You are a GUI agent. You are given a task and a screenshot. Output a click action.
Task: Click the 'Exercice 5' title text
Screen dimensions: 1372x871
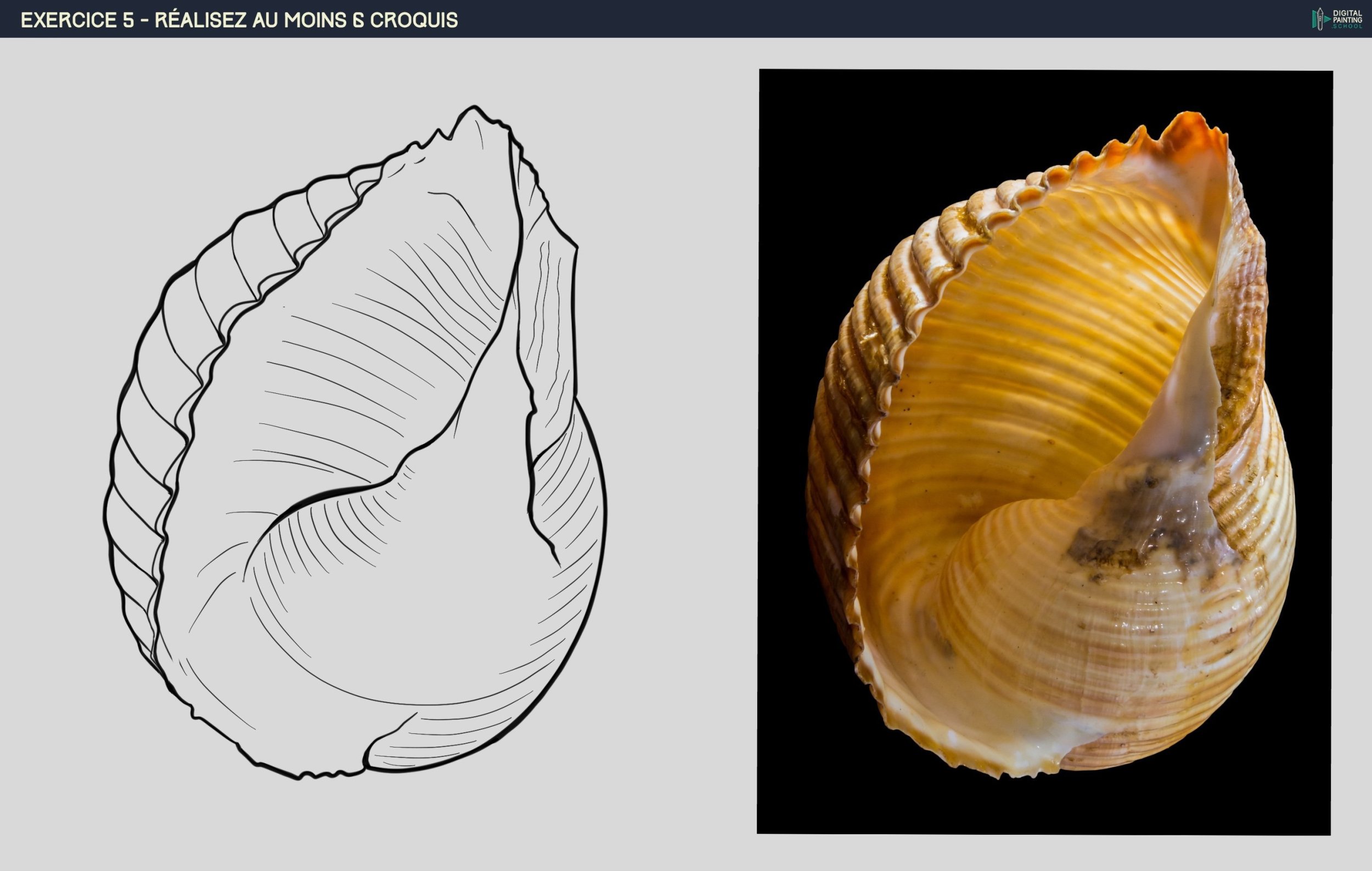coord(77,20)
